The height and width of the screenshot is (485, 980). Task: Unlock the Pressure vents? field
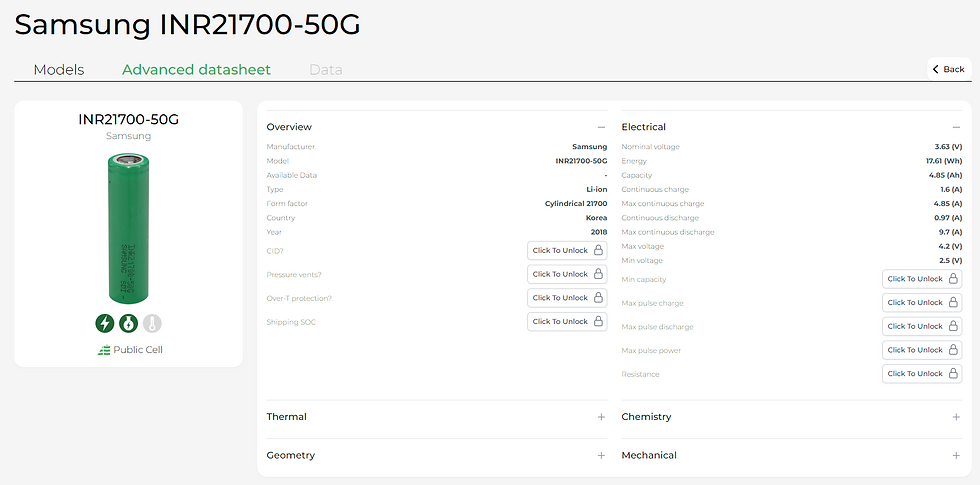point(567,274)
